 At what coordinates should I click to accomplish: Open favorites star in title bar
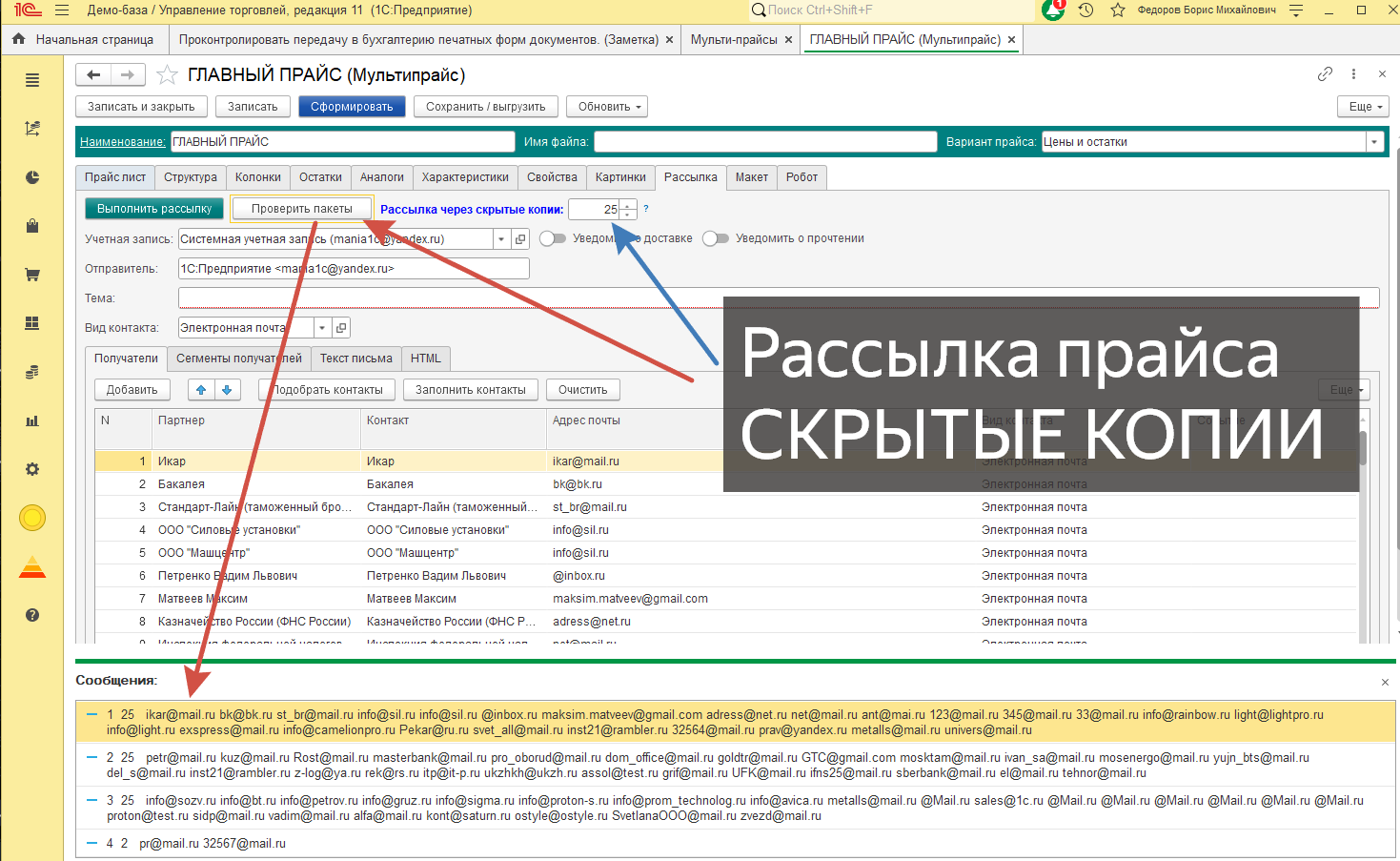(x=1118, y=10)
